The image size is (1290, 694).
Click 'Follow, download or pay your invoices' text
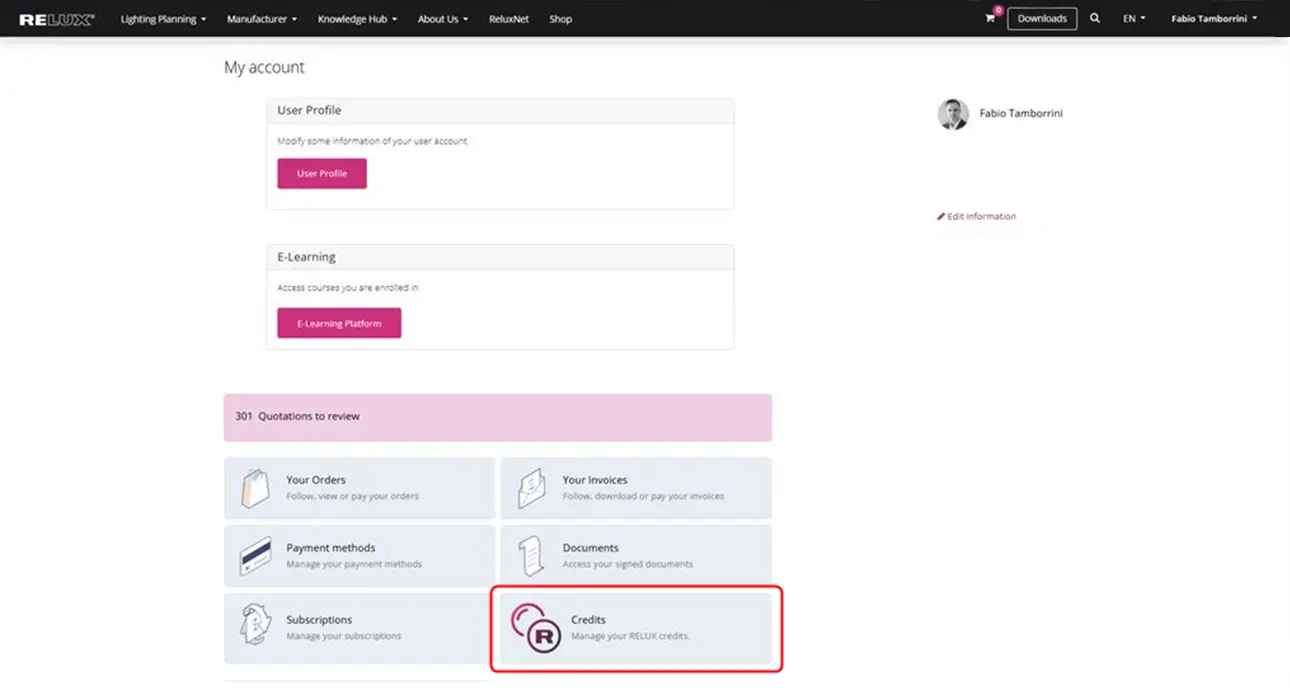click(x=643, y=496)
